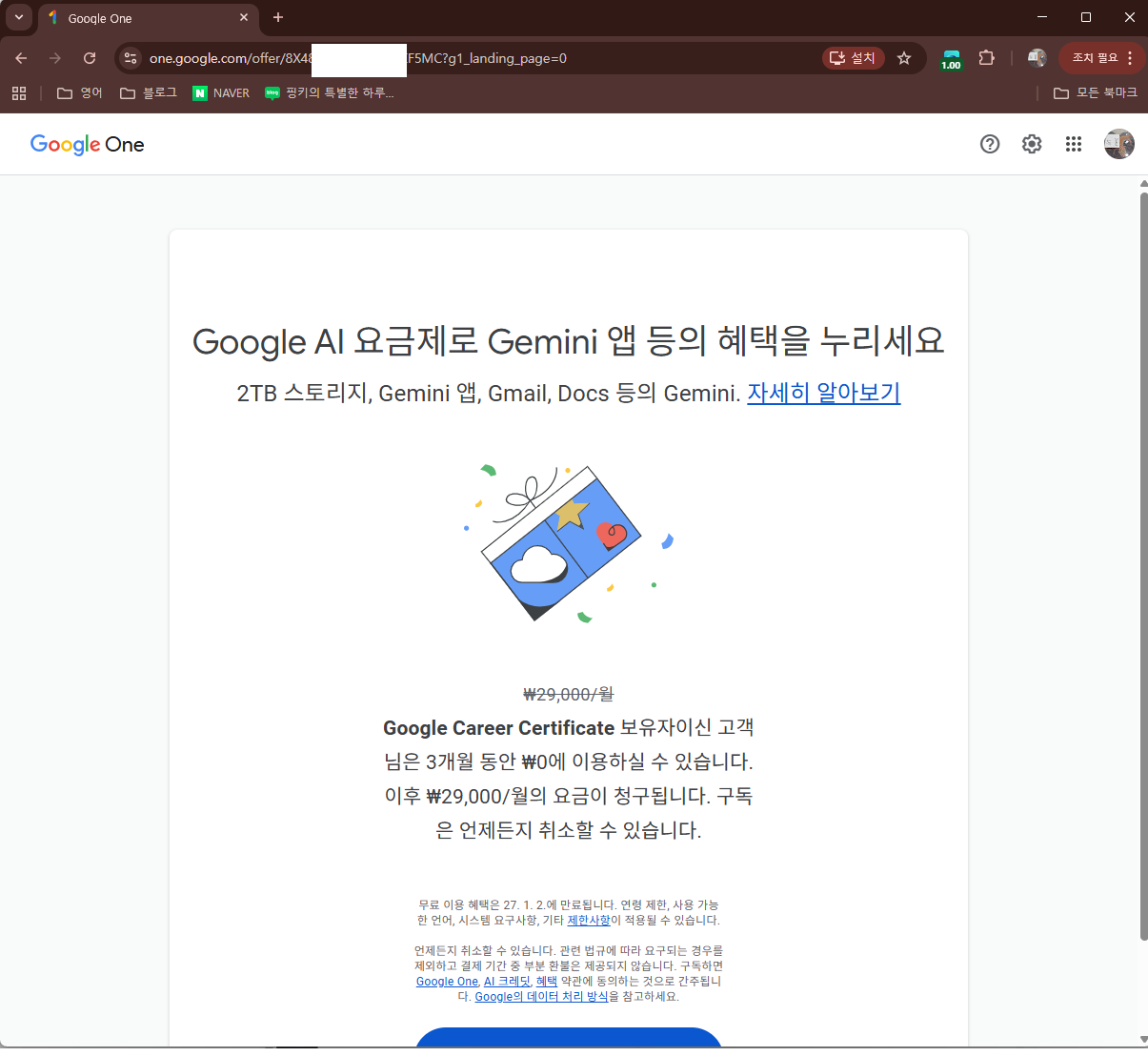This screenshot has width=1148, height=1056.
Task: Close the Google One tab
Action: 244,17
